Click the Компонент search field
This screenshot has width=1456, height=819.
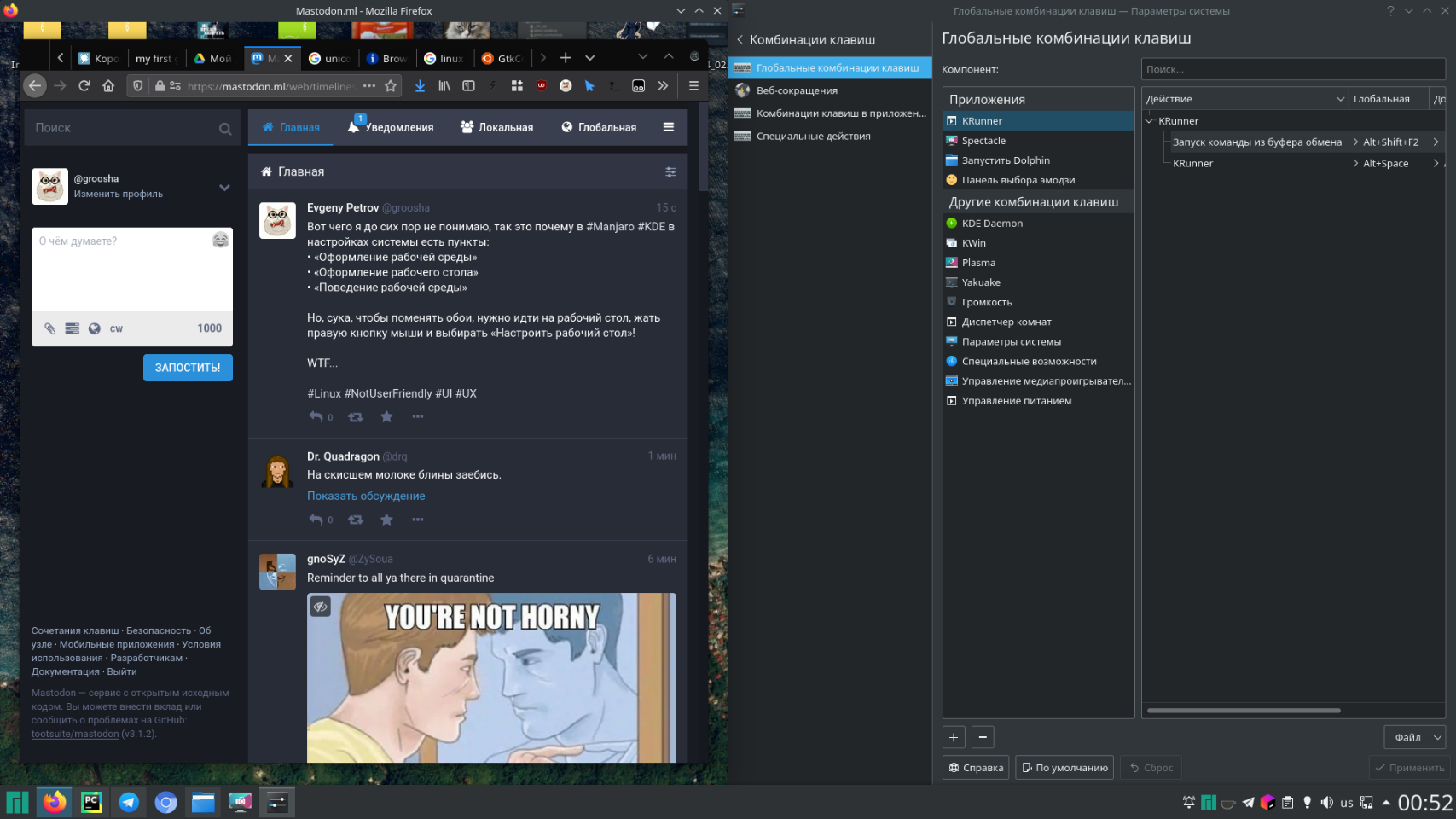1293,69
